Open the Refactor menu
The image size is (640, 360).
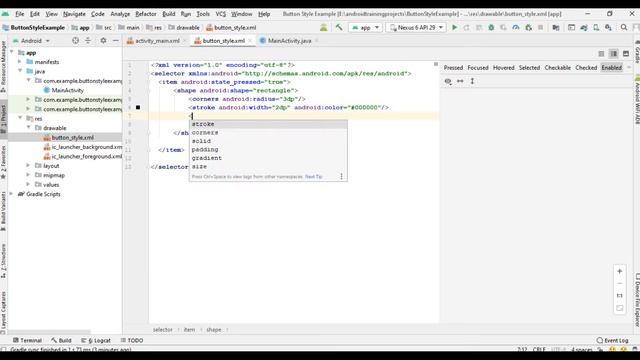pyautogui.click(x=146, y=14)
